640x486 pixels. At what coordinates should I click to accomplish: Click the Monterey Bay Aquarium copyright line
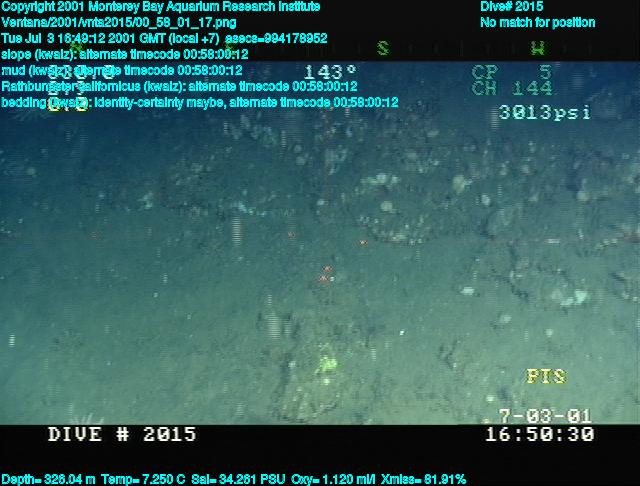[x=161, y=7]
